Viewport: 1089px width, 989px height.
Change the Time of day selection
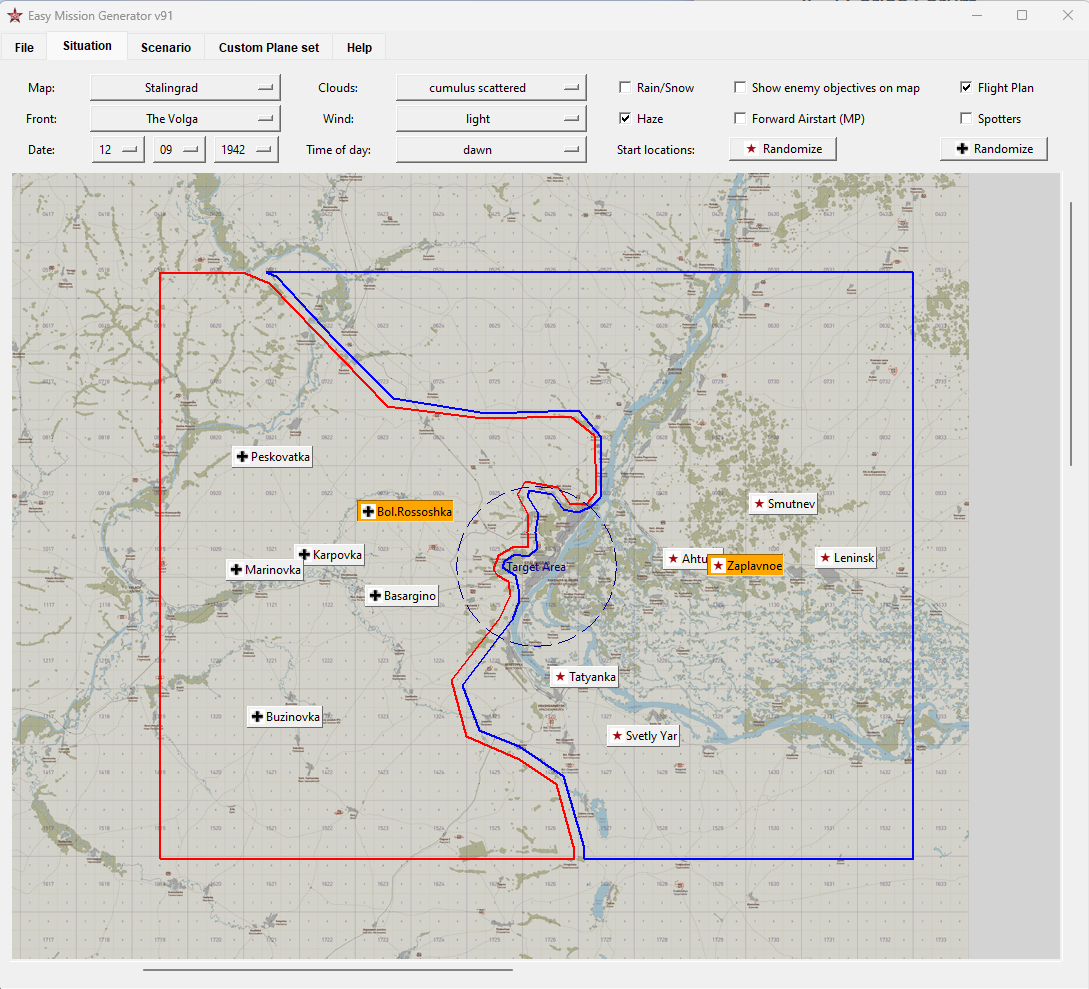(490, 150)
